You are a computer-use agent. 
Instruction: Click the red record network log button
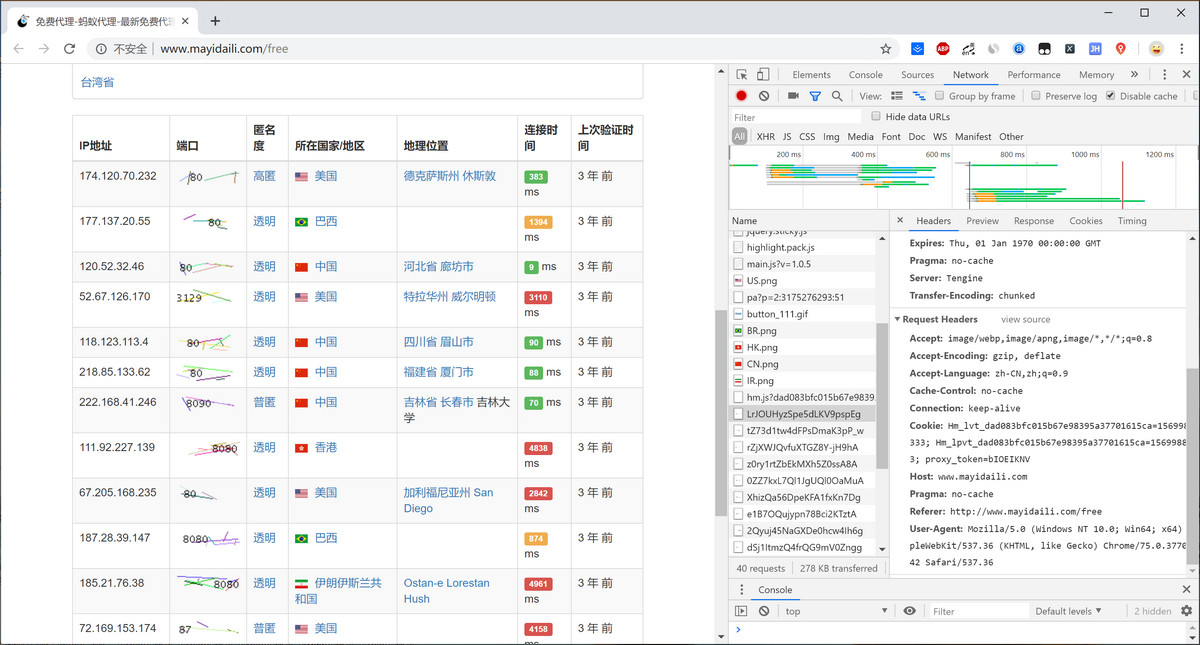pos(741,96)
